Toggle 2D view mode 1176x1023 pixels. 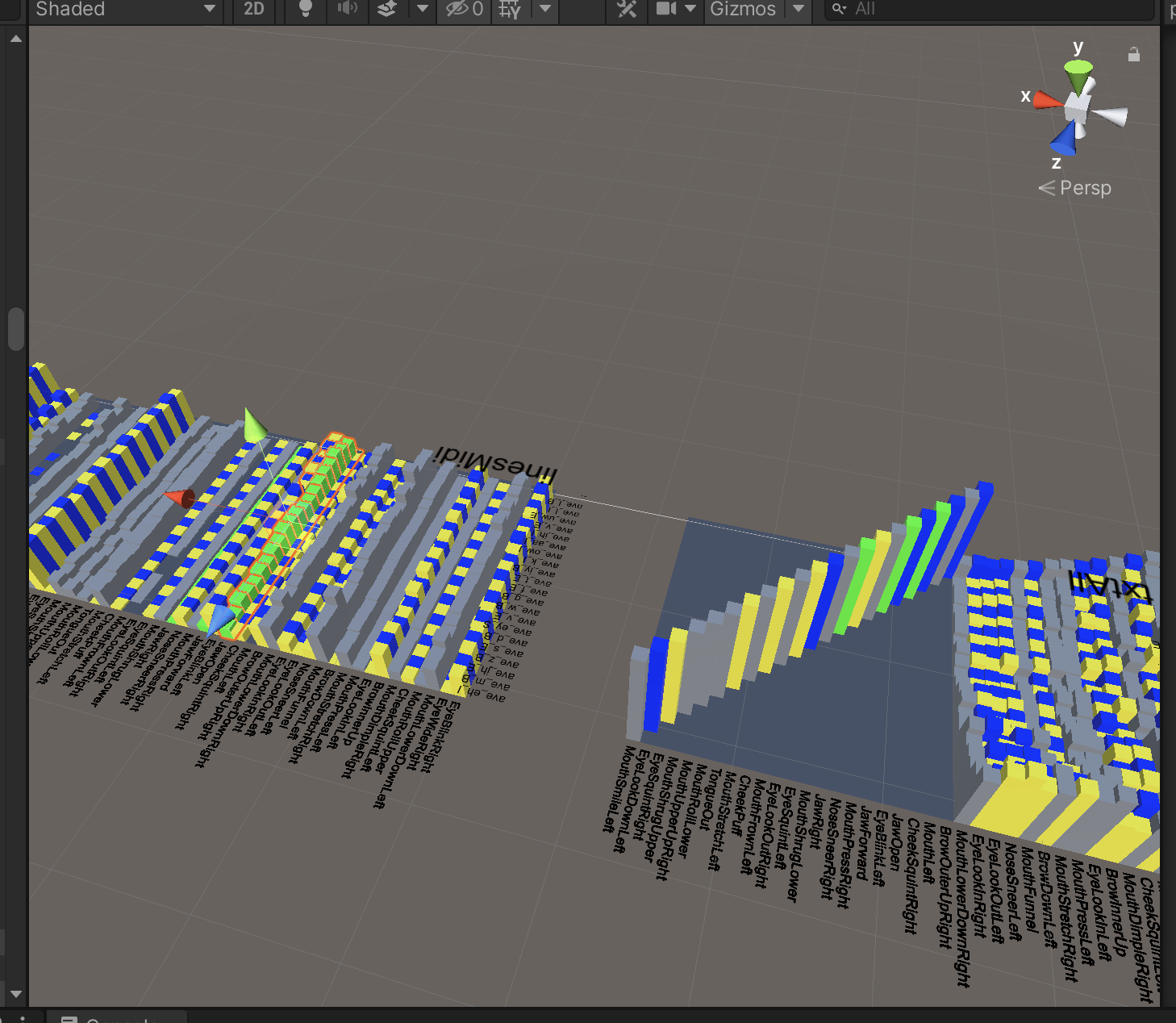click(253, 9)
